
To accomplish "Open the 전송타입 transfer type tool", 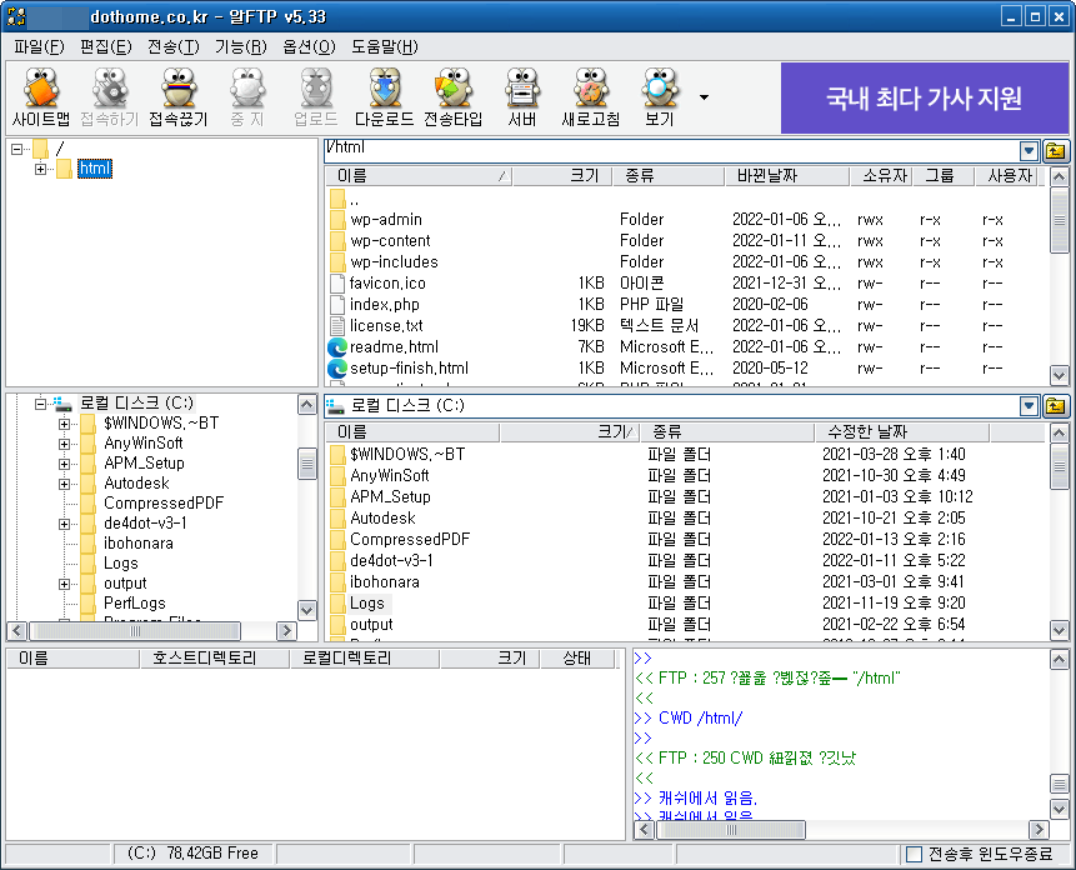I will tap(453, 97).
